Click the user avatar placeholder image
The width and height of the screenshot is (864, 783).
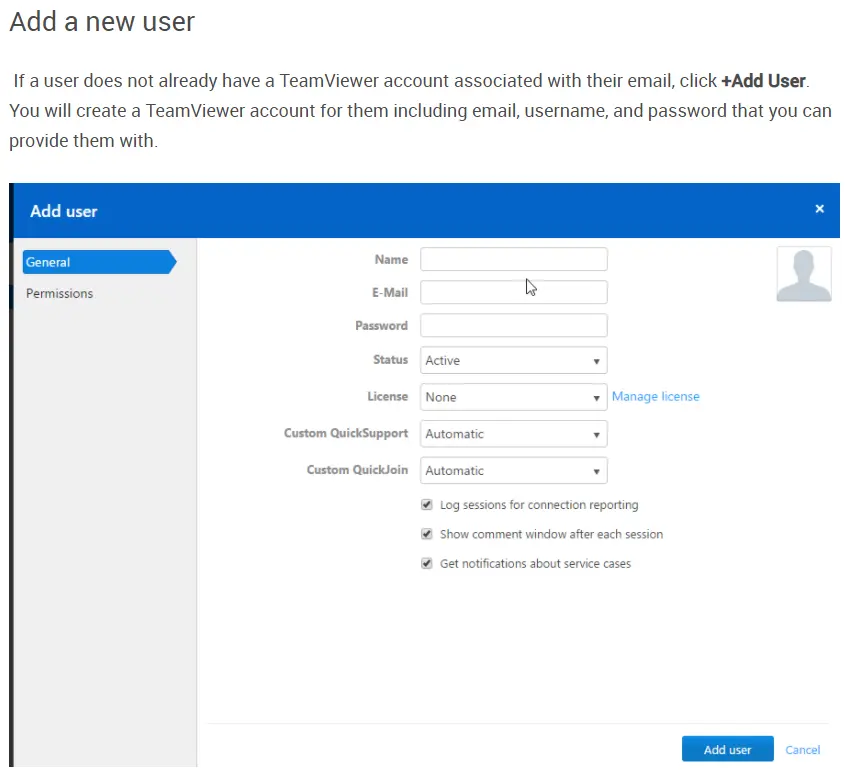[804, 274]
